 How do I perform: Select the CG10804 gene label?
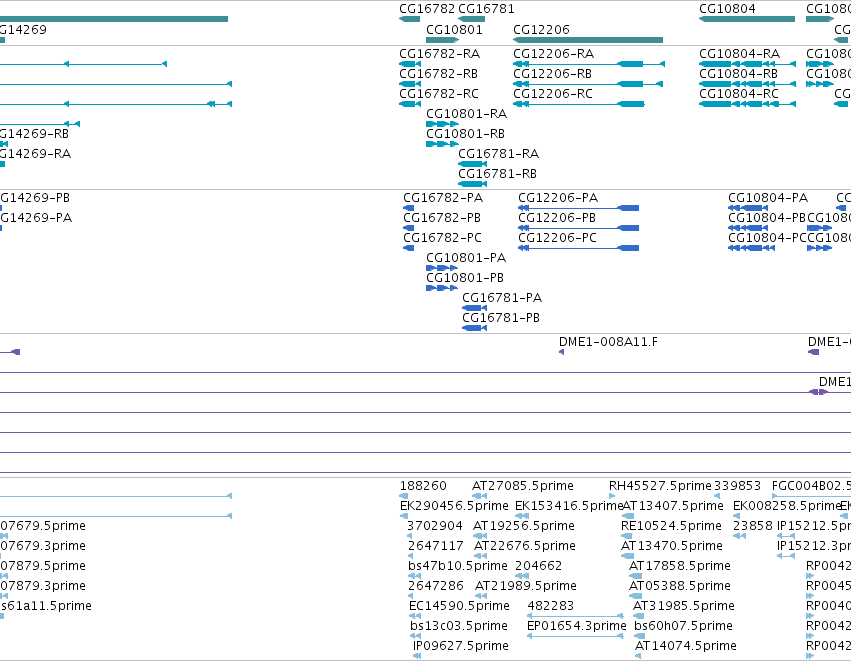pyautogui.click(x=727, y=9)
